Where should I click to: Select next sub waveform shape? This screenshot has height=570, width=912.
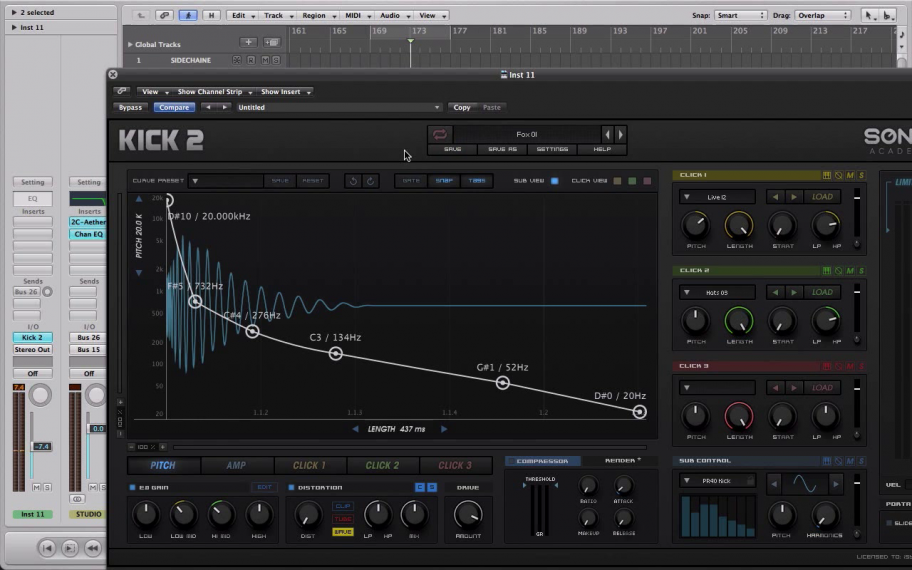[x=836, y=483]
